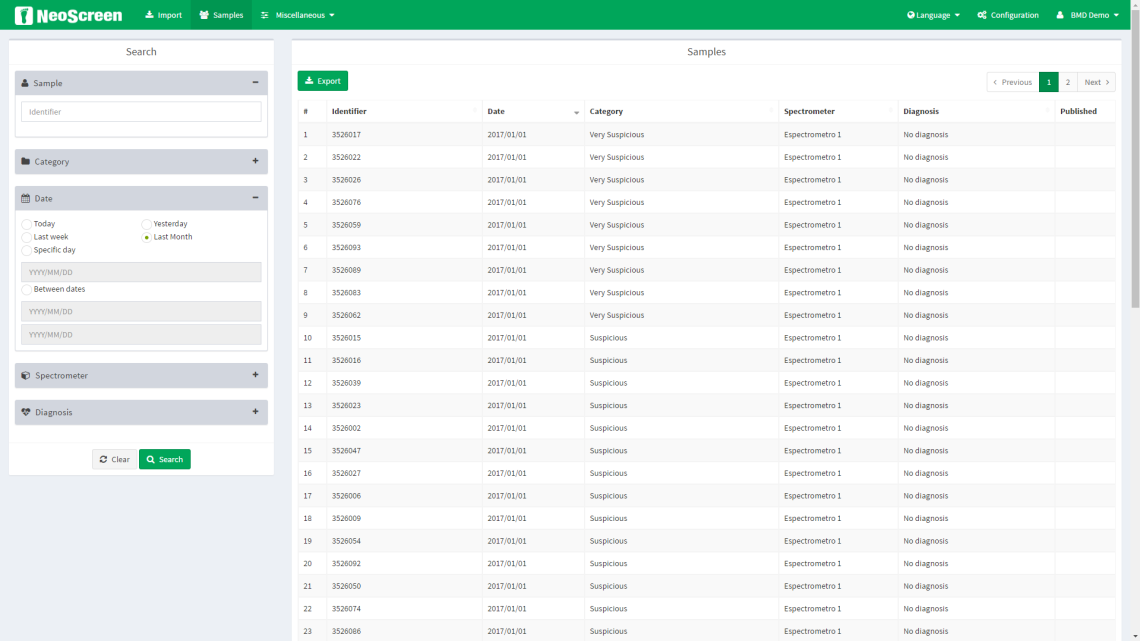This screenshot has height=641, width=1140.
Task: Click the NeoScreen logo icon
Action: pyautogui.click(x=24, y=15)
